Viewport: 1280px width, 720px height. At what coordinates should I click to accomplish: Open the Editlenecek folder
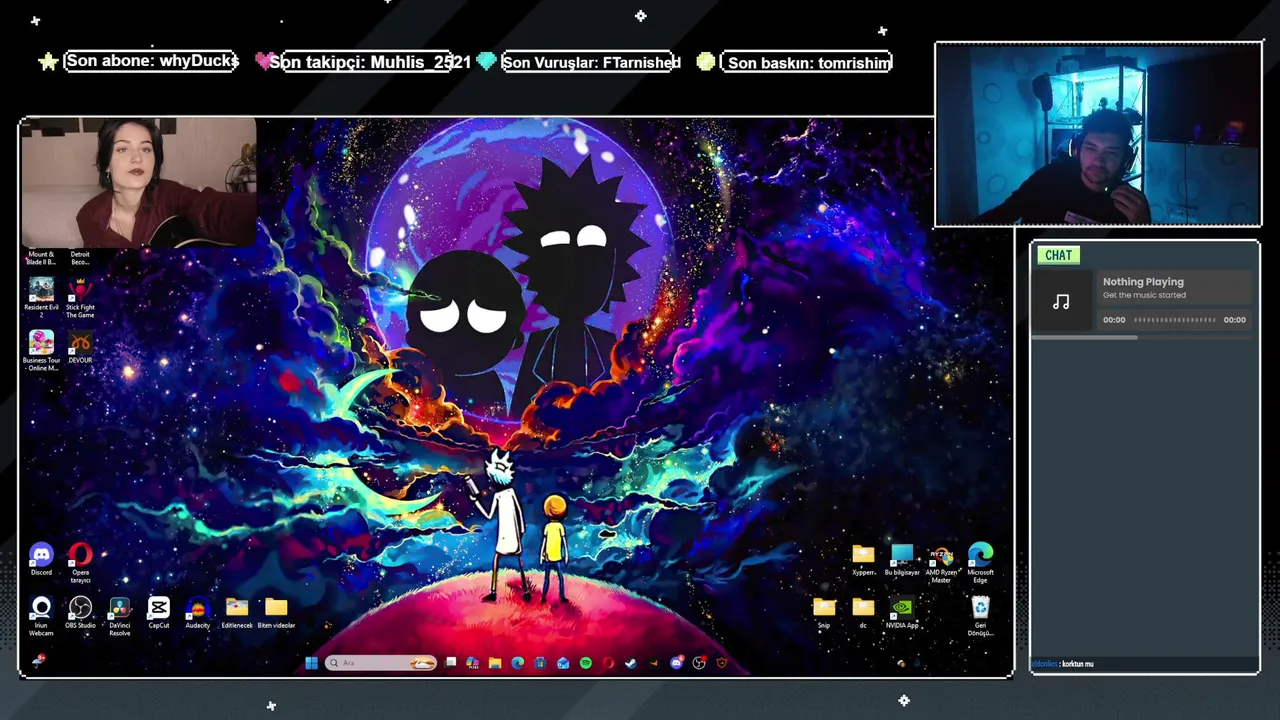pos(237,612)
